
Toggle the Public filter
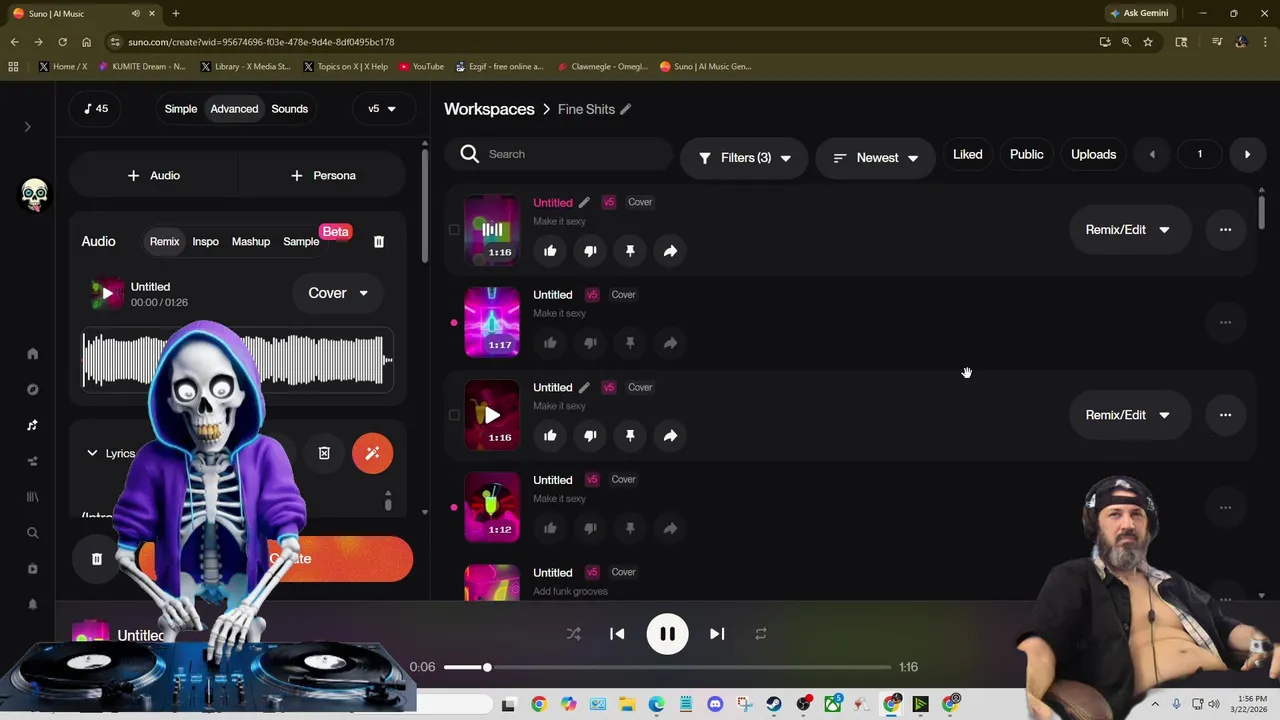(1026, 155)
